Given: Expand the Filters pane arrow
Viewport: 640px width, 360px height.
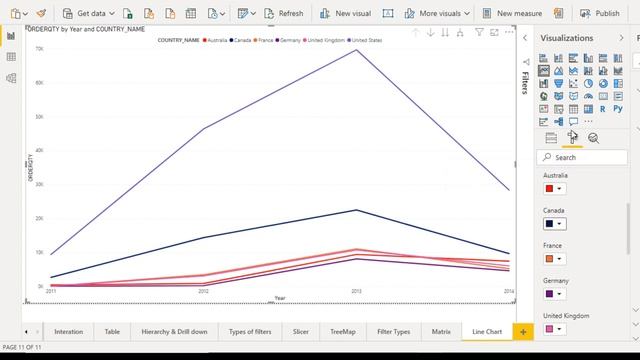Looking at the screenshot, I should 525,38.
